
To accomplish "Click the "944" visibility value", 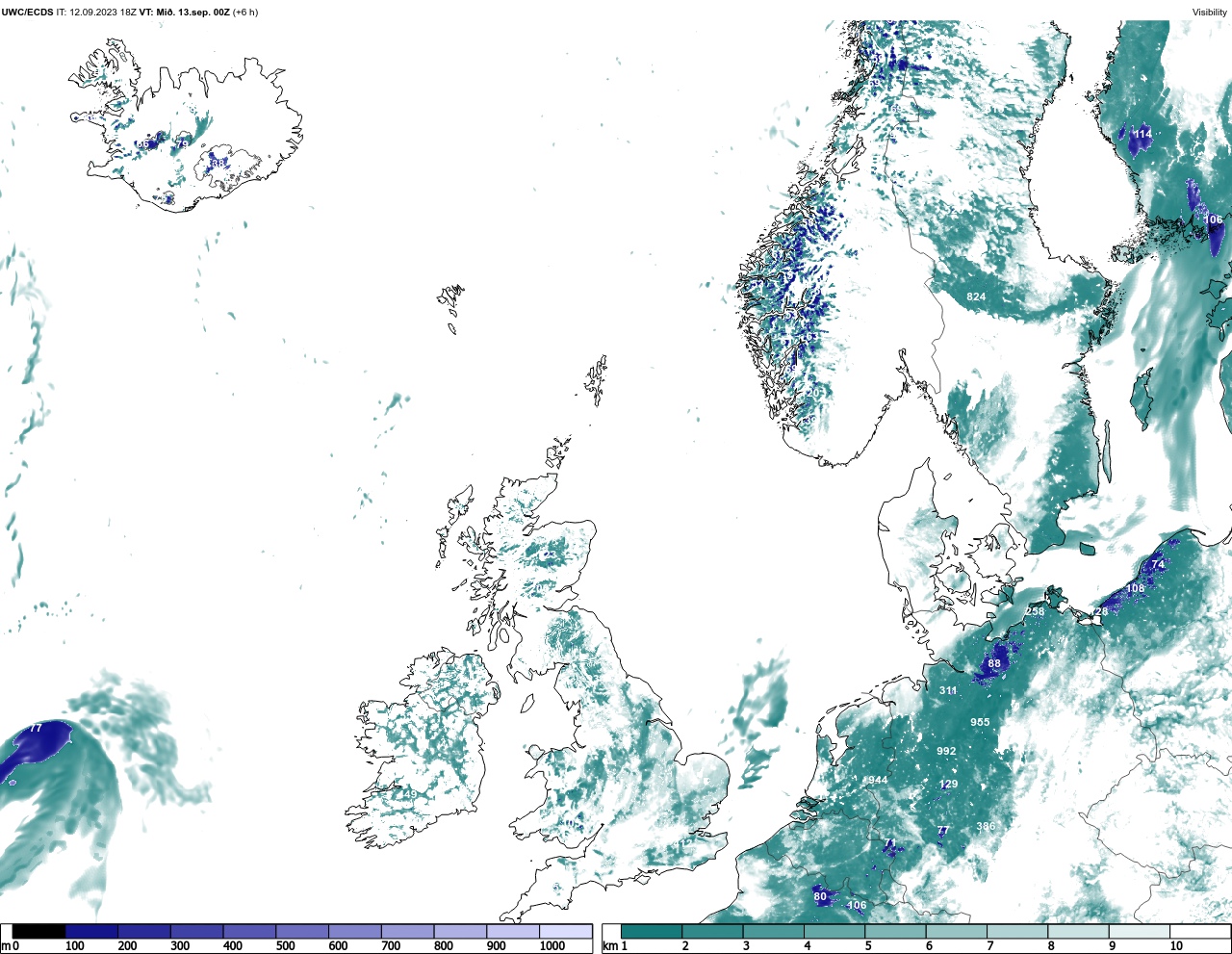I will tap(878, 780).
